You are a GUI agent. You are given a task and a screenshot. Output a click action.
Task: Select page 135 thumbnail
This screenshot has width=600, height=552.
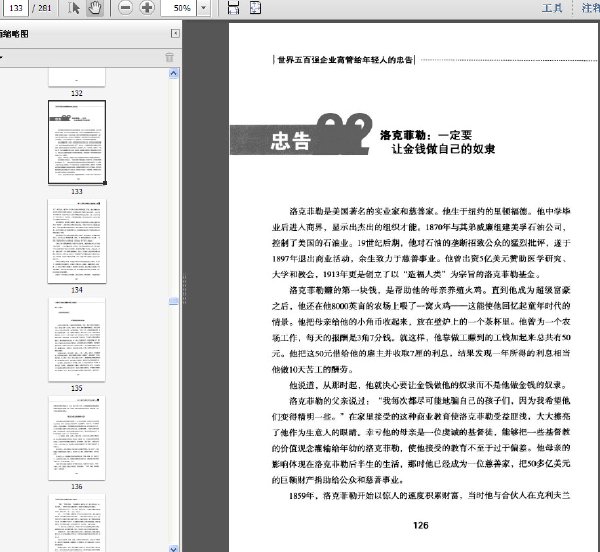click(x=77, y=339)
